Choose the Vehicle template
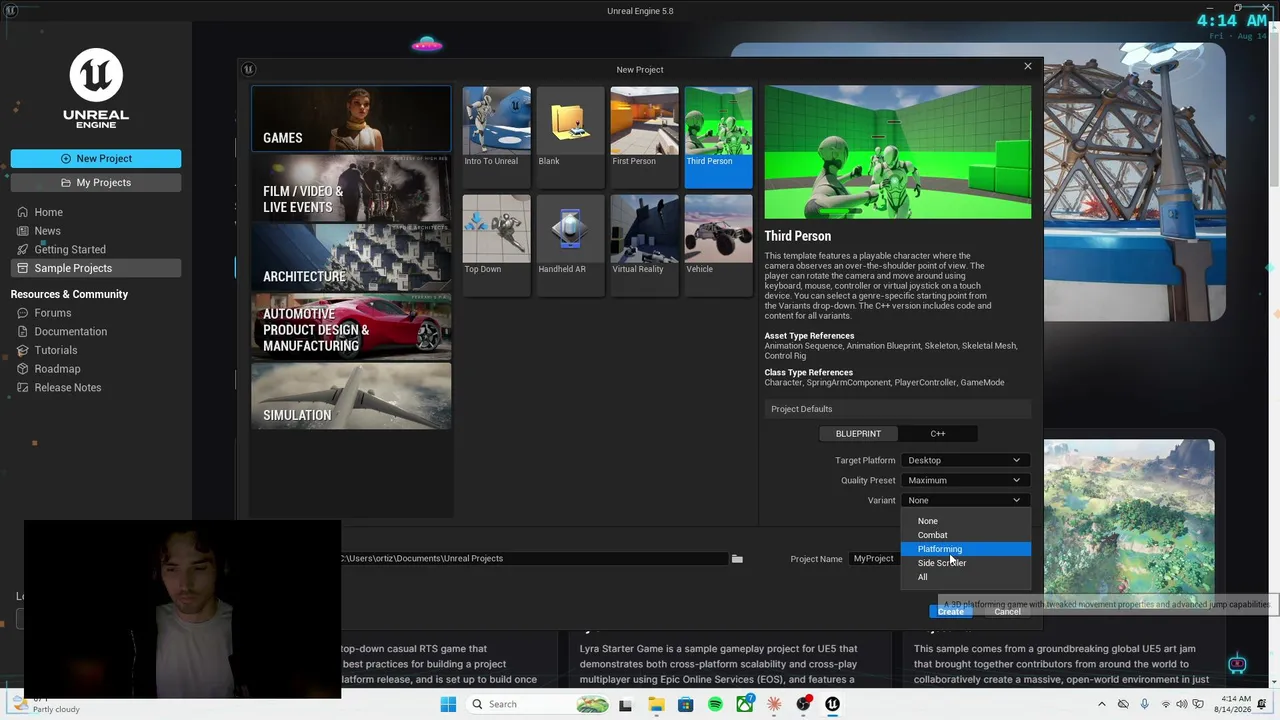Screen dimensions: 1280x720 click(718, 245)
